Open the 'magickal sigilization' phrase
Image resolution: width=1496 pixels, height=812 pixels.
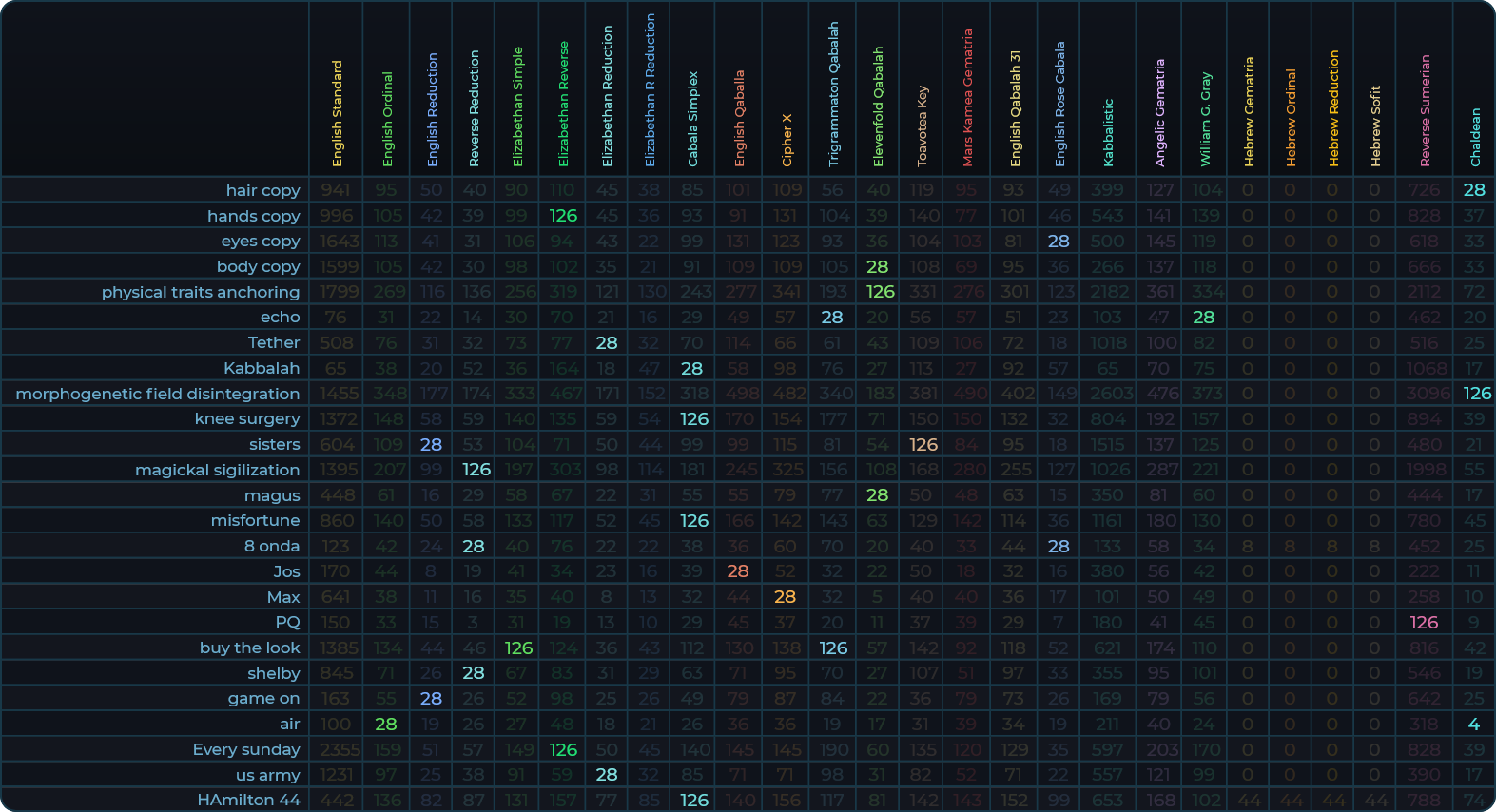[217, 470]
